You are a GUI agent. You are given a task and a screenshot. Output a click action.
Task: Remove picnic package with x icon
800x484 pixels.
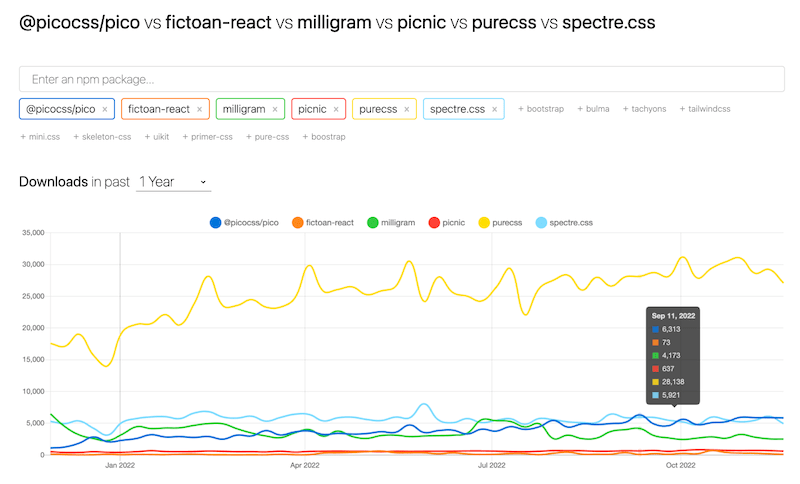(336, 109)
